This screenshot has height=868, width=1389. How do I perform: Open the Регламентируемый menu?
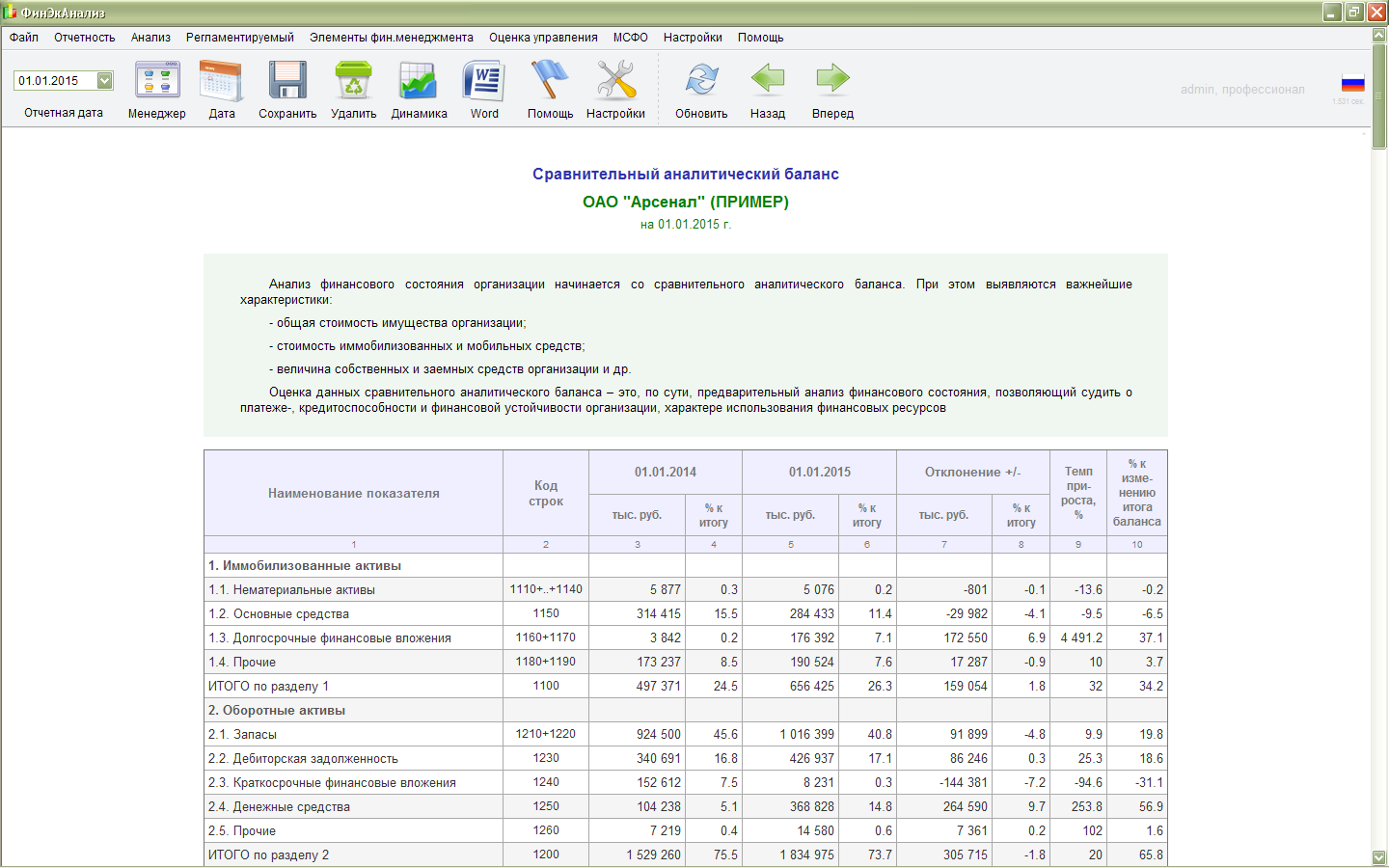tap(240, 38)
